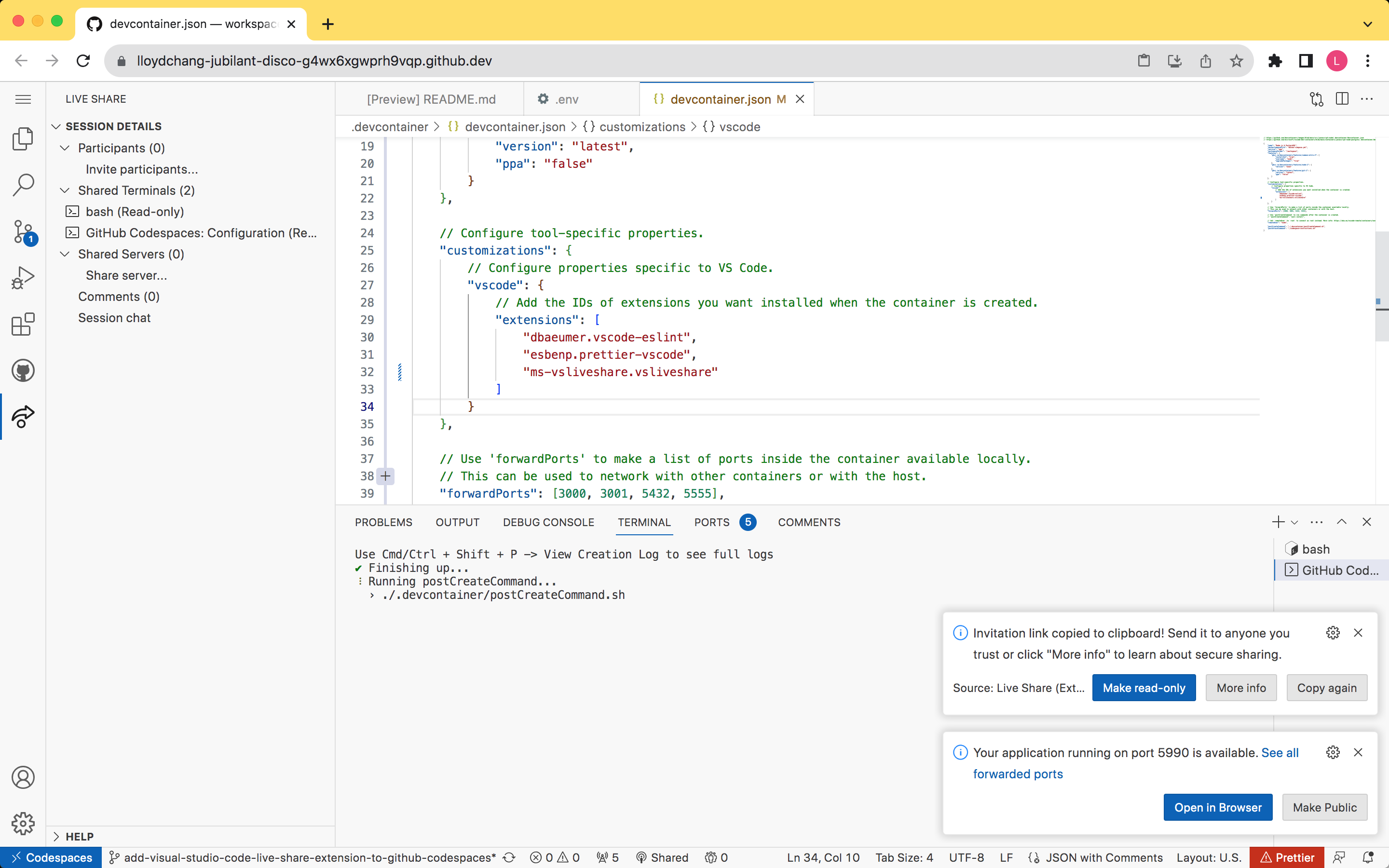Image resolution: width=1389 pixels, height=868 pixels.
Task: Toggle the Prettier status bar item
Action: click(x=1287, y=857)
